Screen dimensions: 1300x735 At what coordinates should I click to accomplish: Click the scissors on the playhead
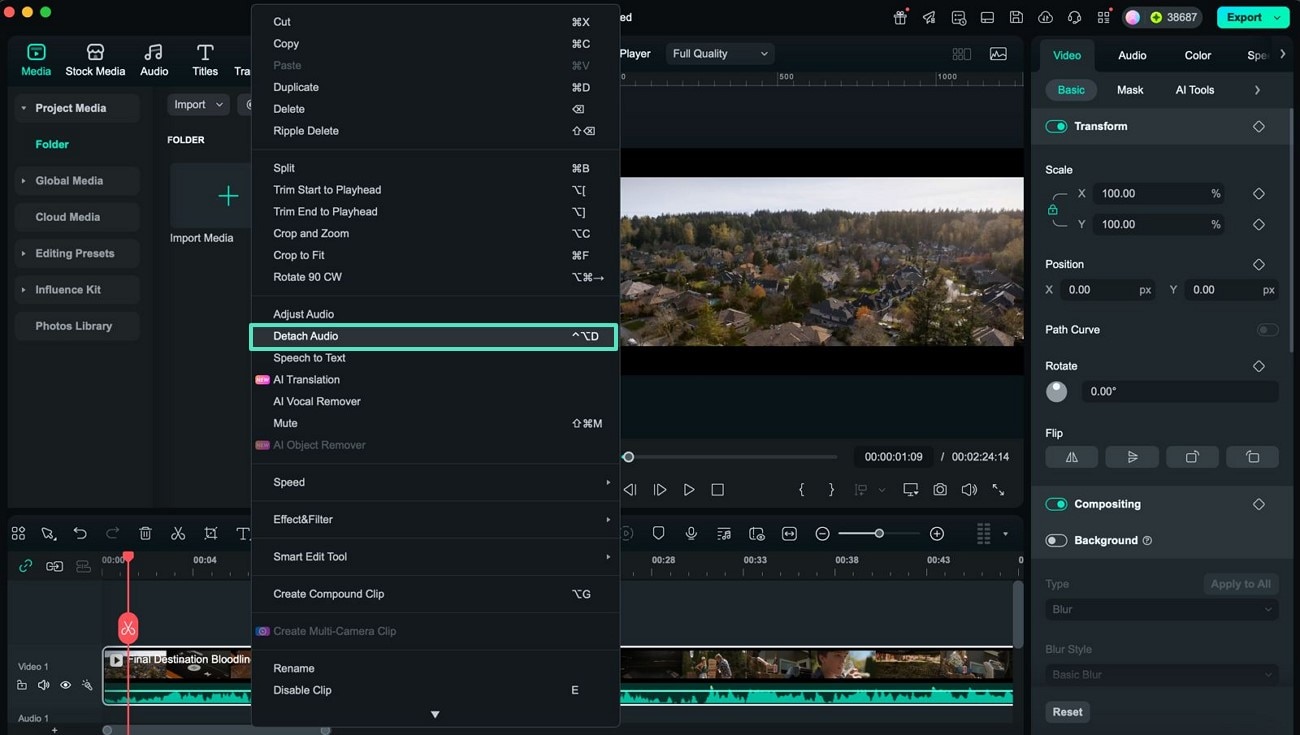[128, 628]
